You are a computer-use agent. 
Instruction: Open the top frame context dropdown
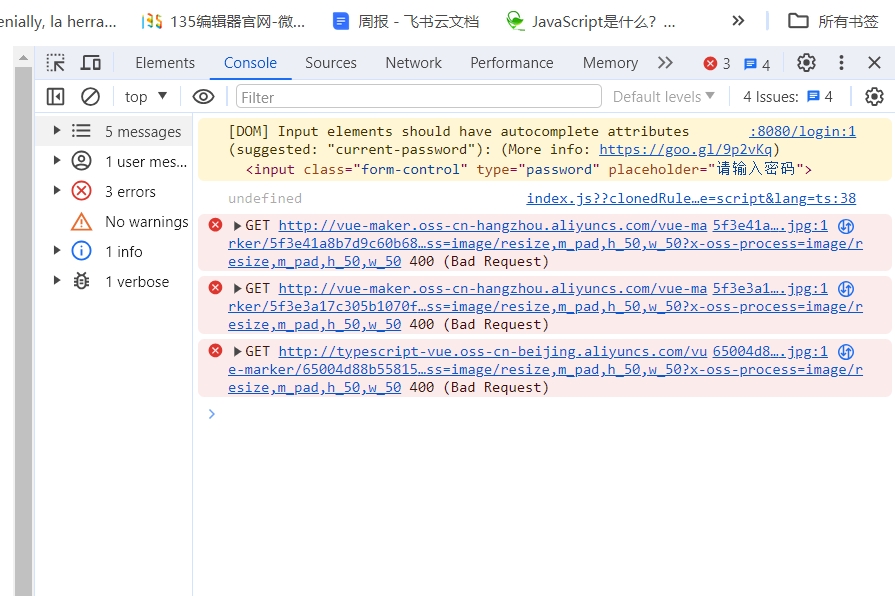pyautogui.click(x=143, y=96)
